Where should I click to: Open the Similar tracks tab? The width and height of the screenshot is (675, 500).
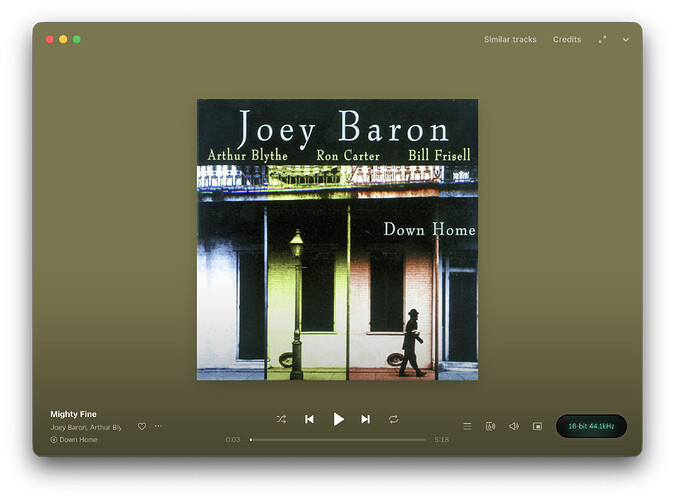(x=510, y=39)
